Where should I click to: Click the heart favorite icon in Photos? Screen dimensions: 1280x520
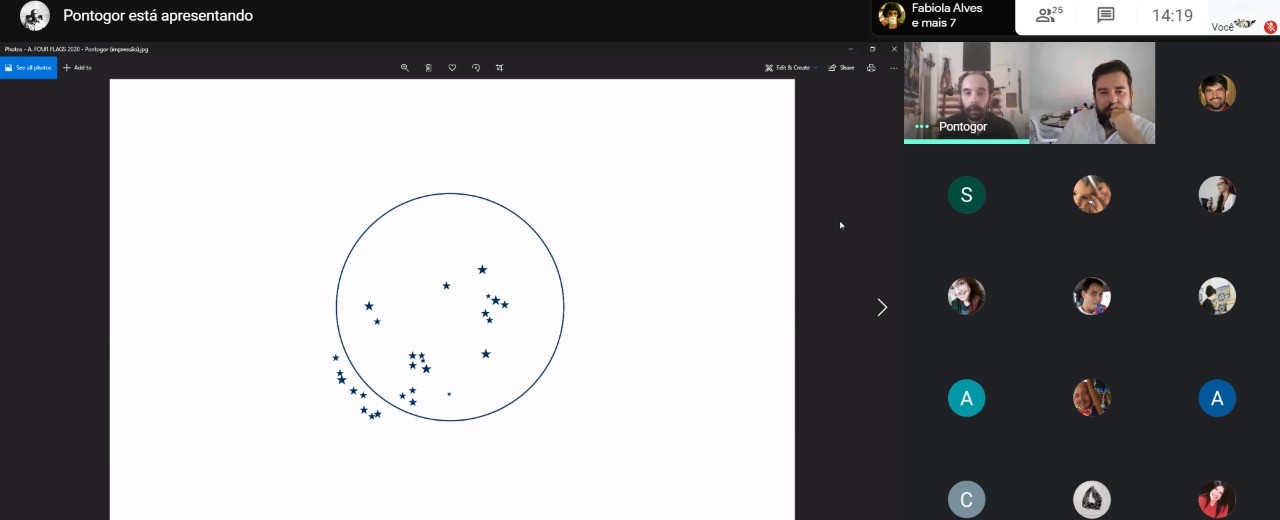click(452, 68)
